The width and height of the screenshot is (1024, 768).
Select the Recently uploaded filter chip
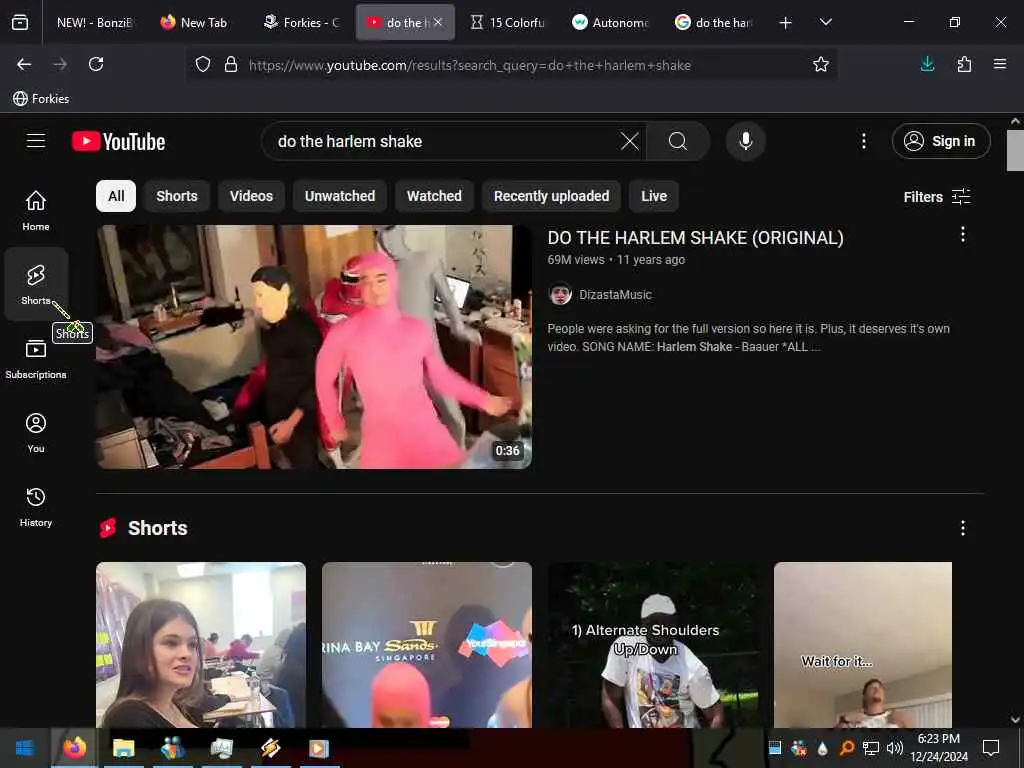click(x=551, y=196)
